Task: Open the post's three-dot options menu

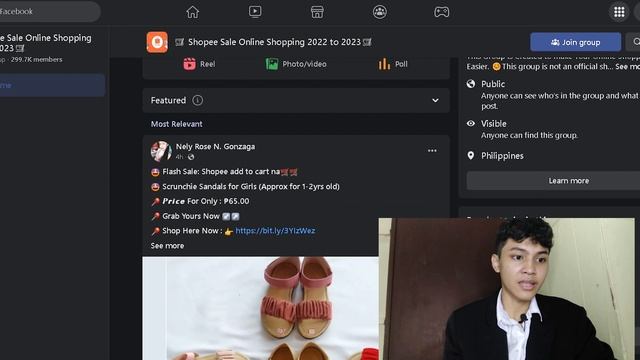Action: click(x=432, y=151)
